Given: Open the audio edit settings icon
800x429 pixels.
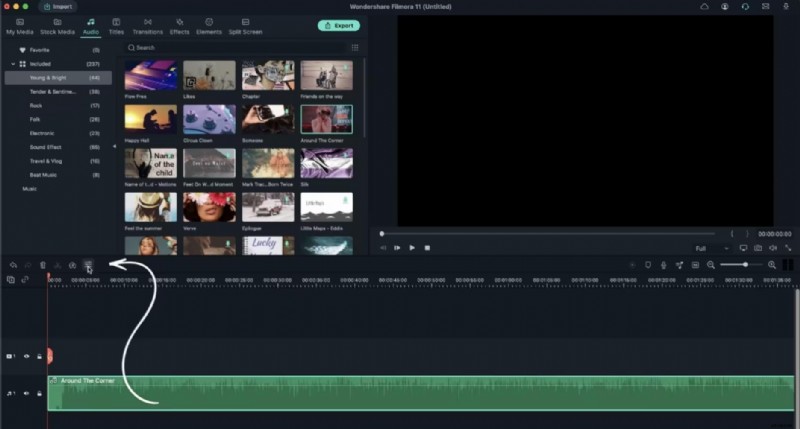Looking at the screenshot, I should [x=88, y=265].
